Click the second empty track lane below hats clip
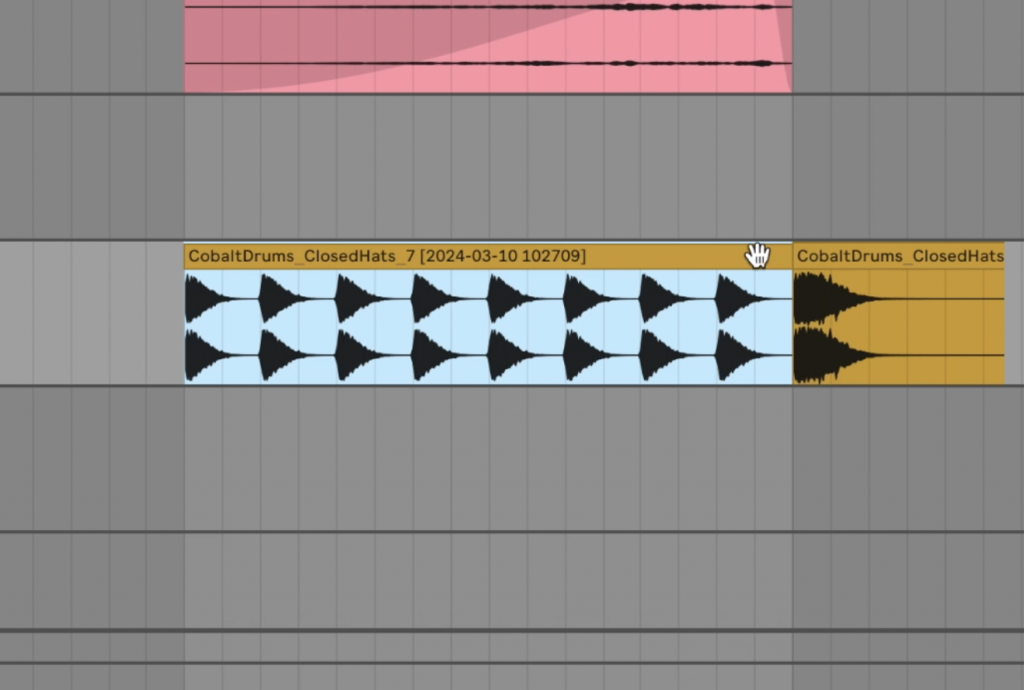1024x690 pixels. (512, 581)
